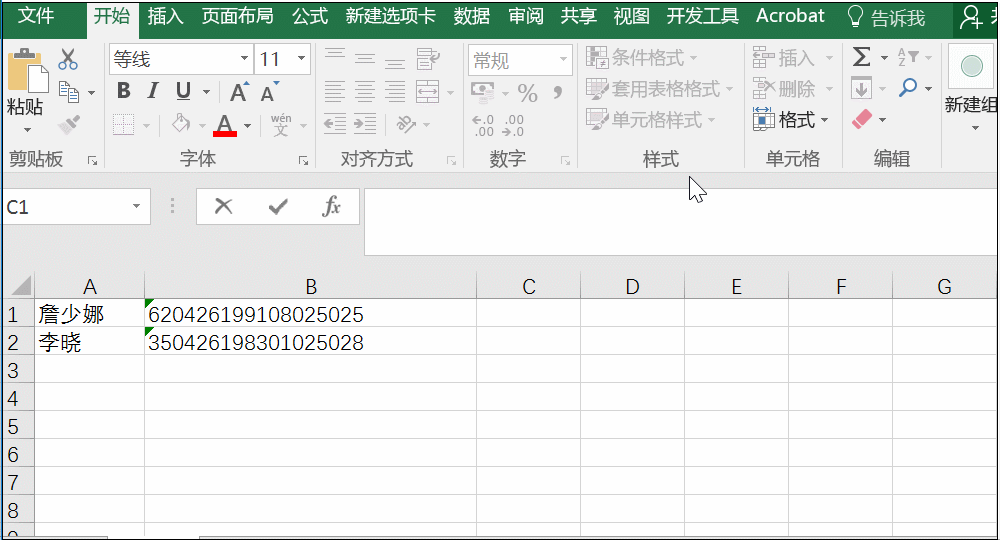
Task: Select cell containing 詹少娜
Action: tap(89, 314)
